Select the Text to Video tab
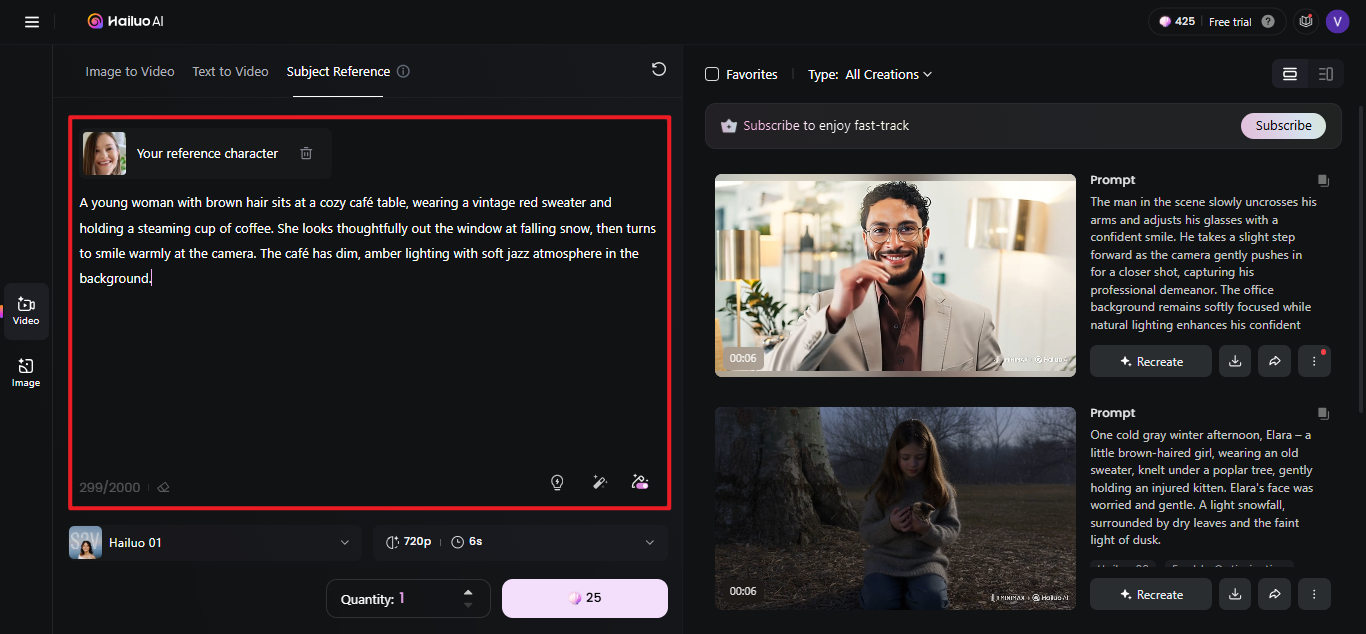 point(230,71)
